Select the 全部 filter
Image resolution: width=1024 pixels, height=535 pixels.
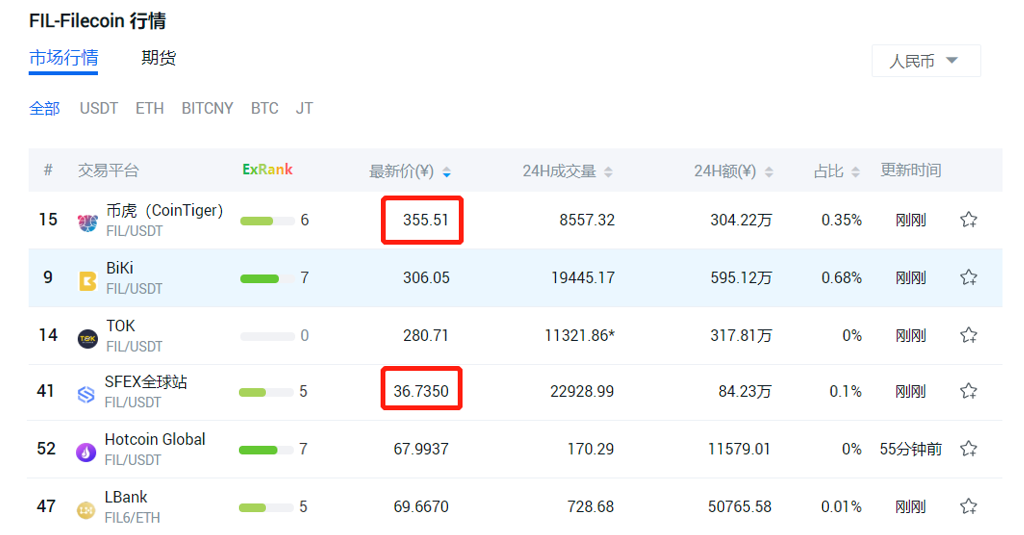pyautogui.click(x=44, y=108)
